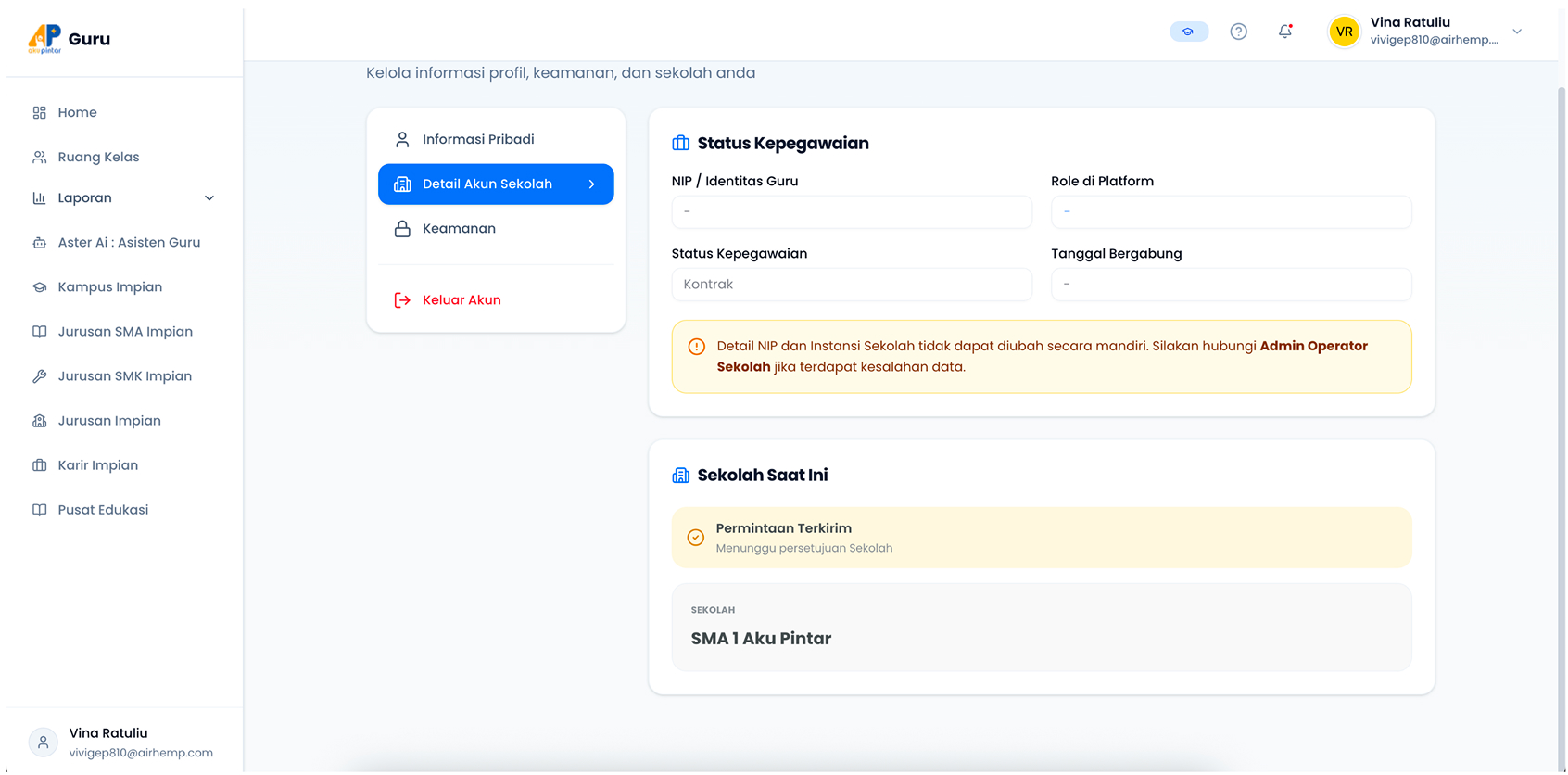Viewport: 1568px width, 775px height.
Task: Click the Ruang Kelas people icon
Action: coord(39,158)
